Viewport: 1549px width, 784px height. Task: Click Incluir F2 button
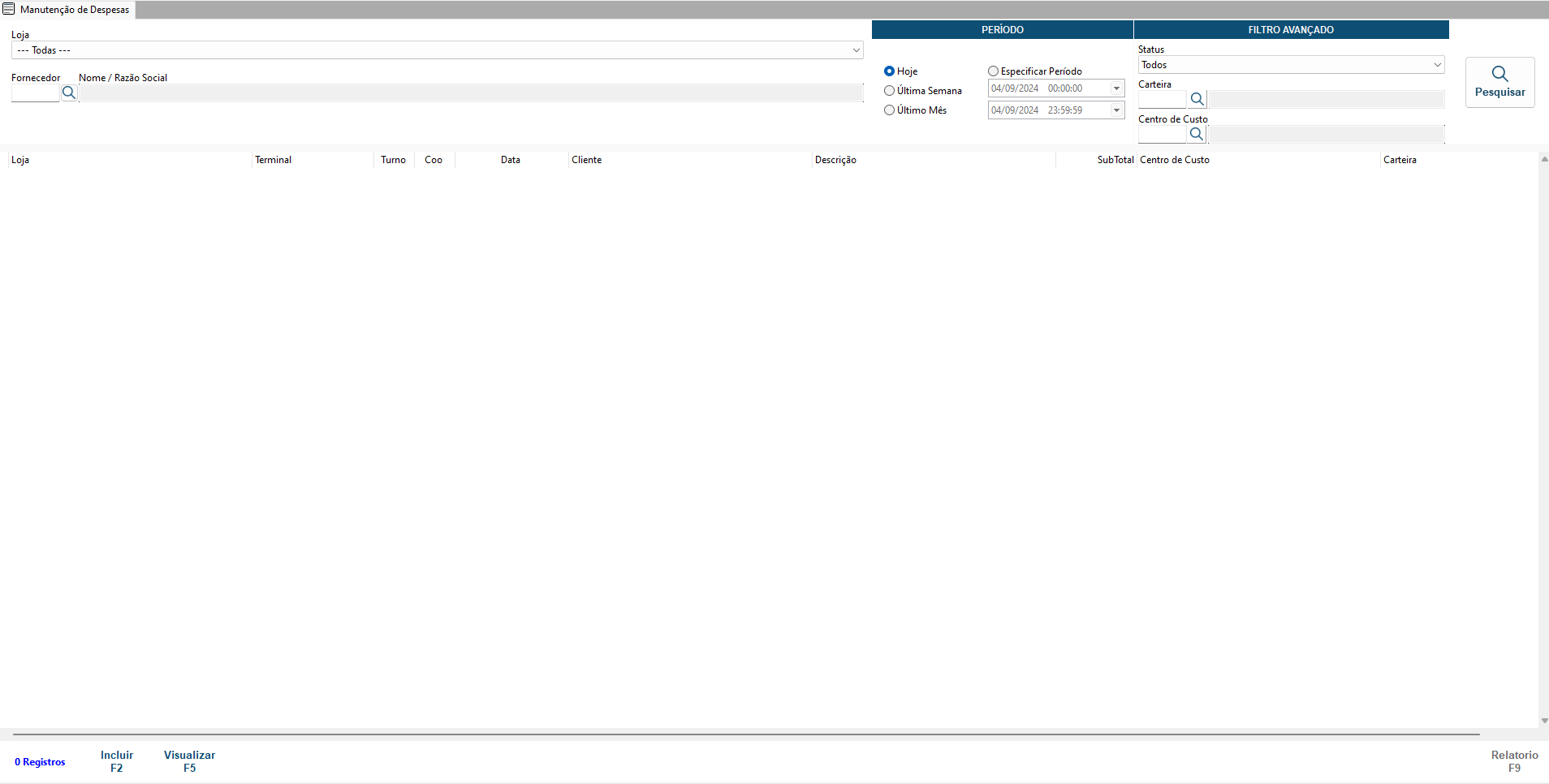pos(117,761)
